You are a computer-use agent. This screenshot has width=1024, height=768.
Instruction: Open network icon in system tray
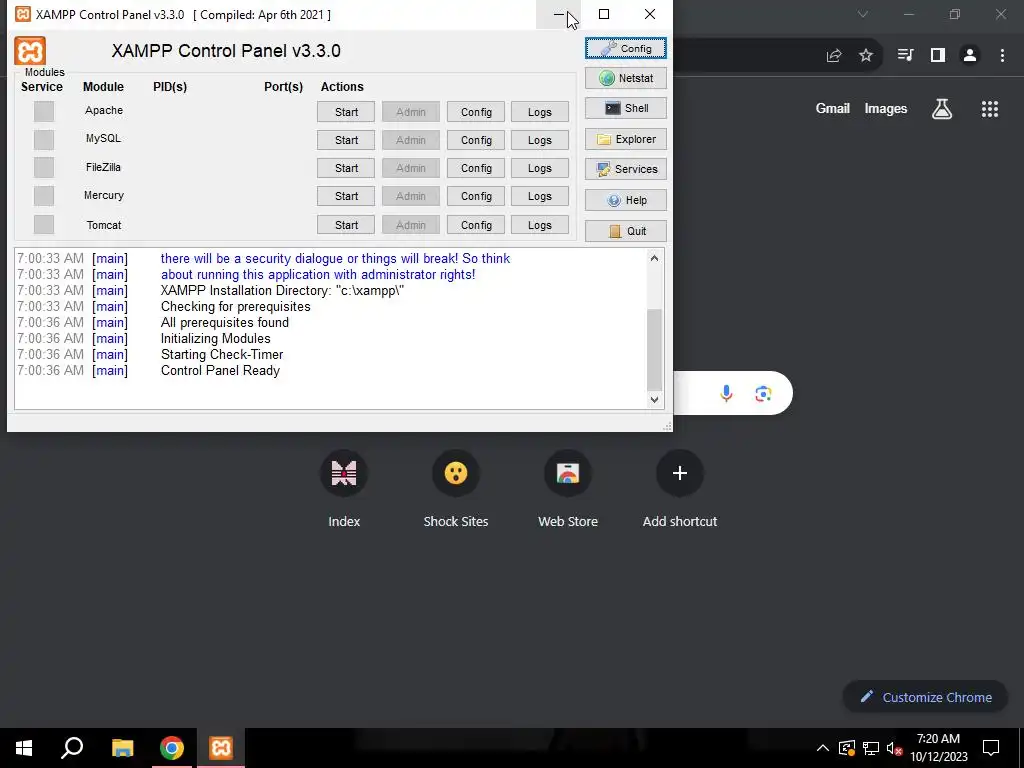(x=871, y=748)
